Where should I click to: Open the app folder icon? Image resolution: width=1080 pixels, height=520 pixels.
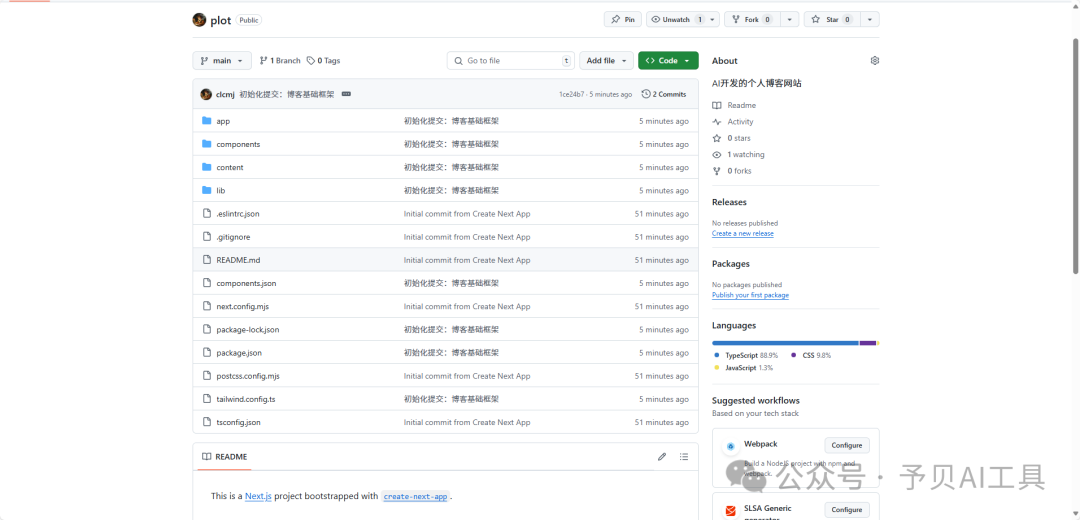tap(207, 121)
